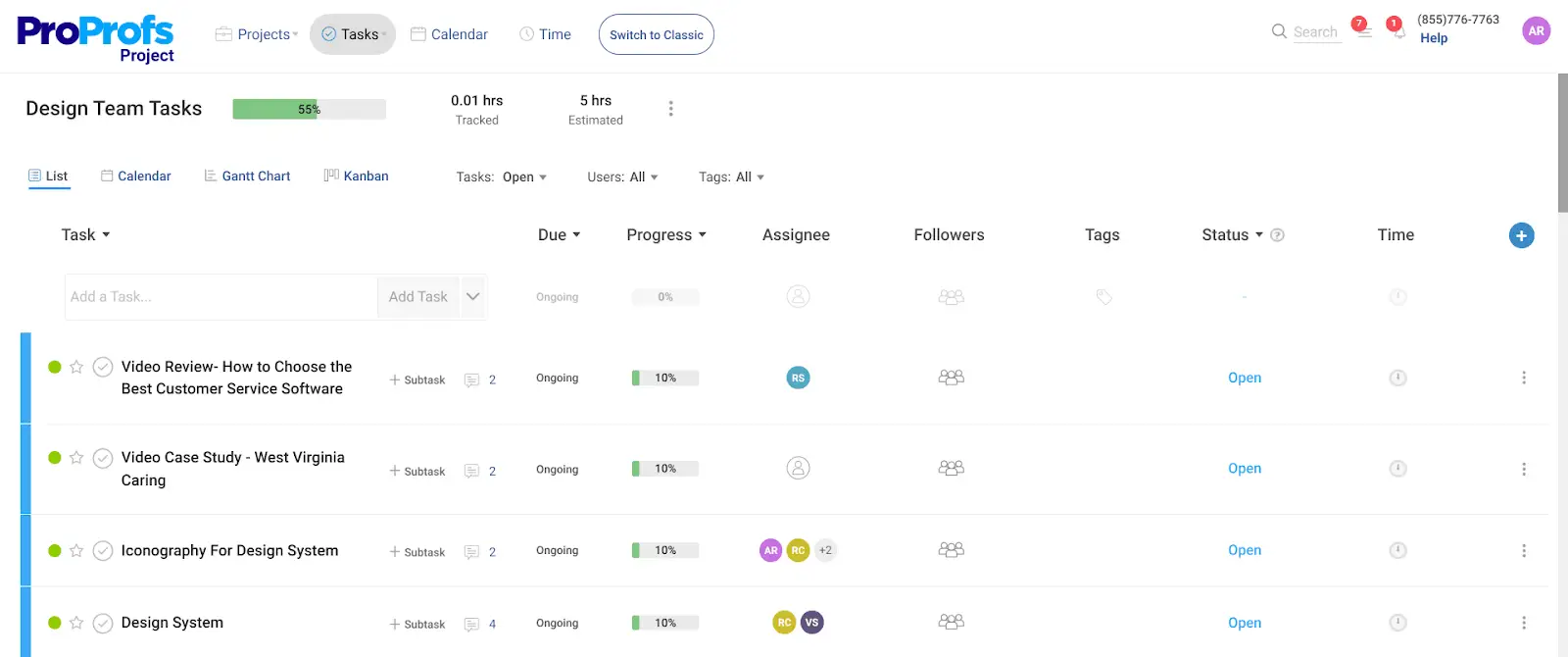Expand the Add Task chevron dropdown
Screen dimensions: 1568x657
(x=472, y=297)
